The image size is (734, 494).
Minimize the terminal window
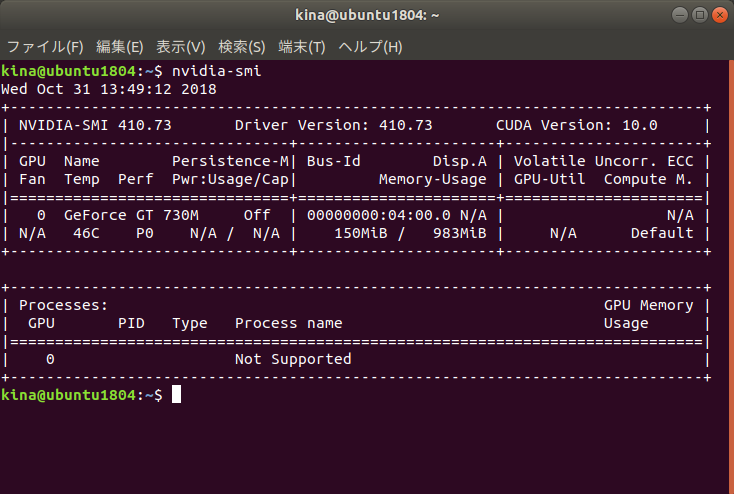tap(680, 15)
